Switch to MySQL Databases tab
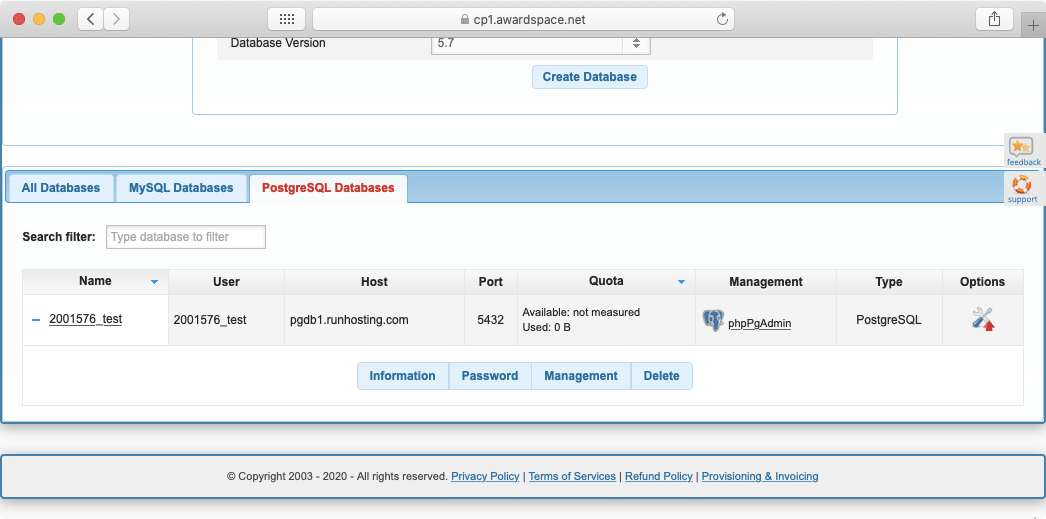 click(181, 188)
